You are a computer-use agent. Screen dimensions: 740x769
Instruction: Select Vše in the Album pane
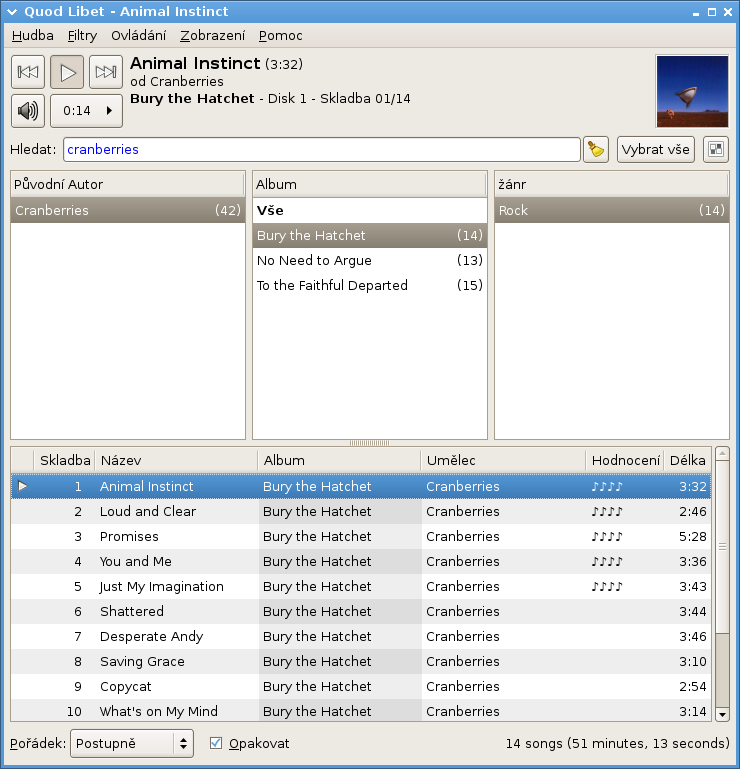(x=370, y=210)
